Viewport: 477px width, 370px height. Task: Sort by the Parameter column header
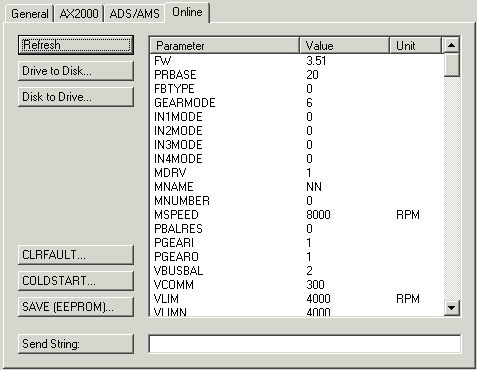pos(225,45)
